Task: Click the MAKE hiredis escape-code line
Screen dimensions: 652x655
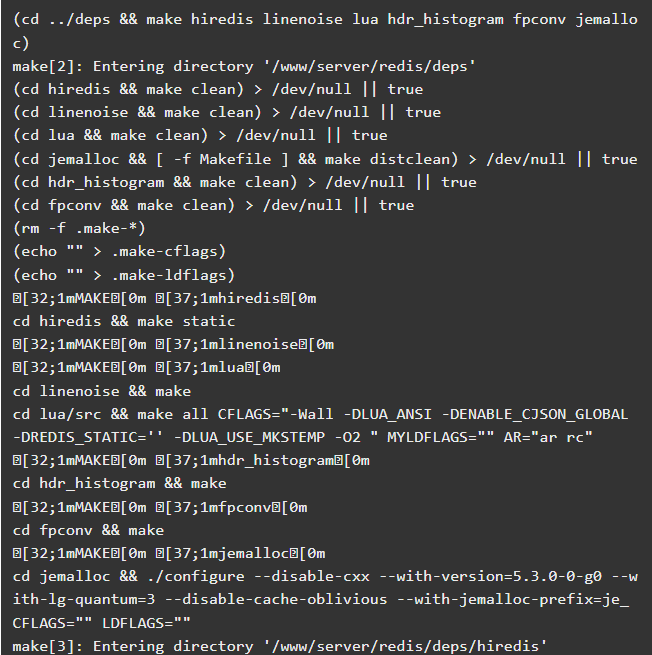Action: (165, 298)
